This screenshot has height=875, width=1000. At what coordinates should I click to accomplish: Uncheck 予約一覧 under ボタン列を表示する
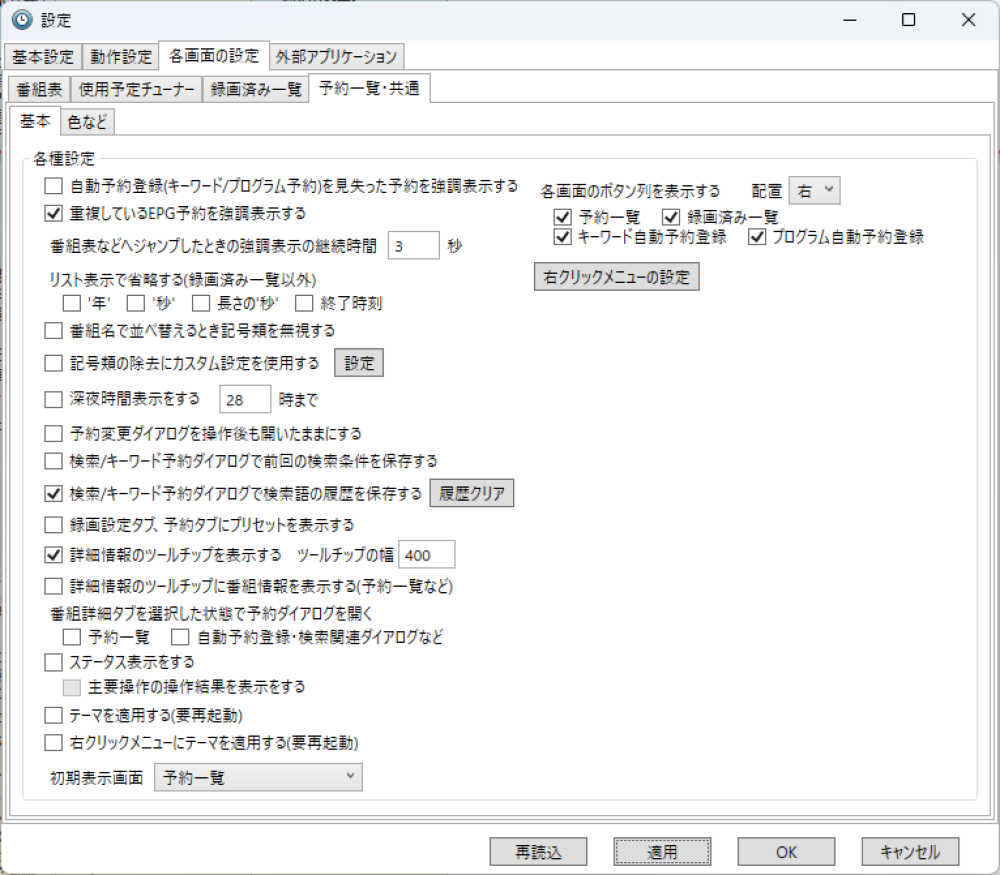click(562, 217)
